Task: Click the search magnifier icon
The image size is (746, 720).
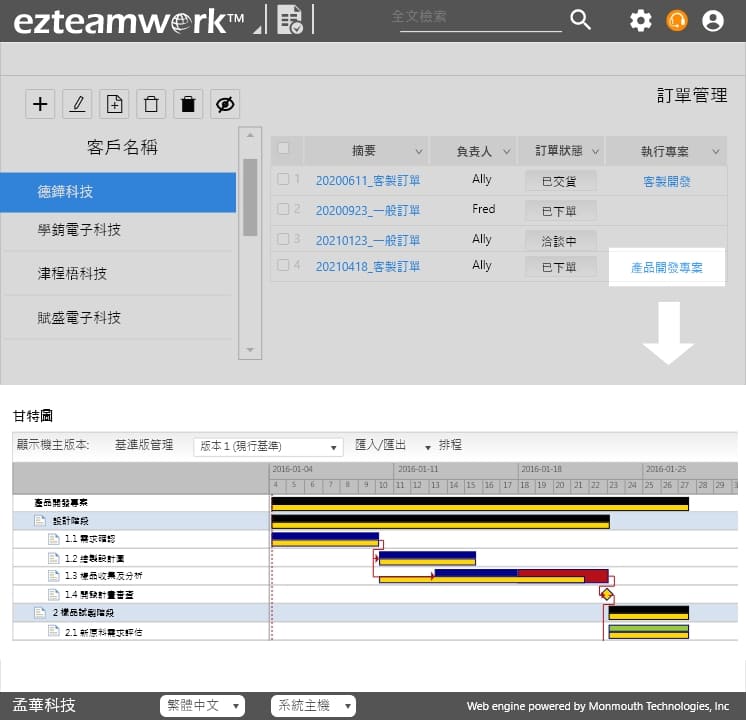Action: pyautogui.click(x=580, y=19)
